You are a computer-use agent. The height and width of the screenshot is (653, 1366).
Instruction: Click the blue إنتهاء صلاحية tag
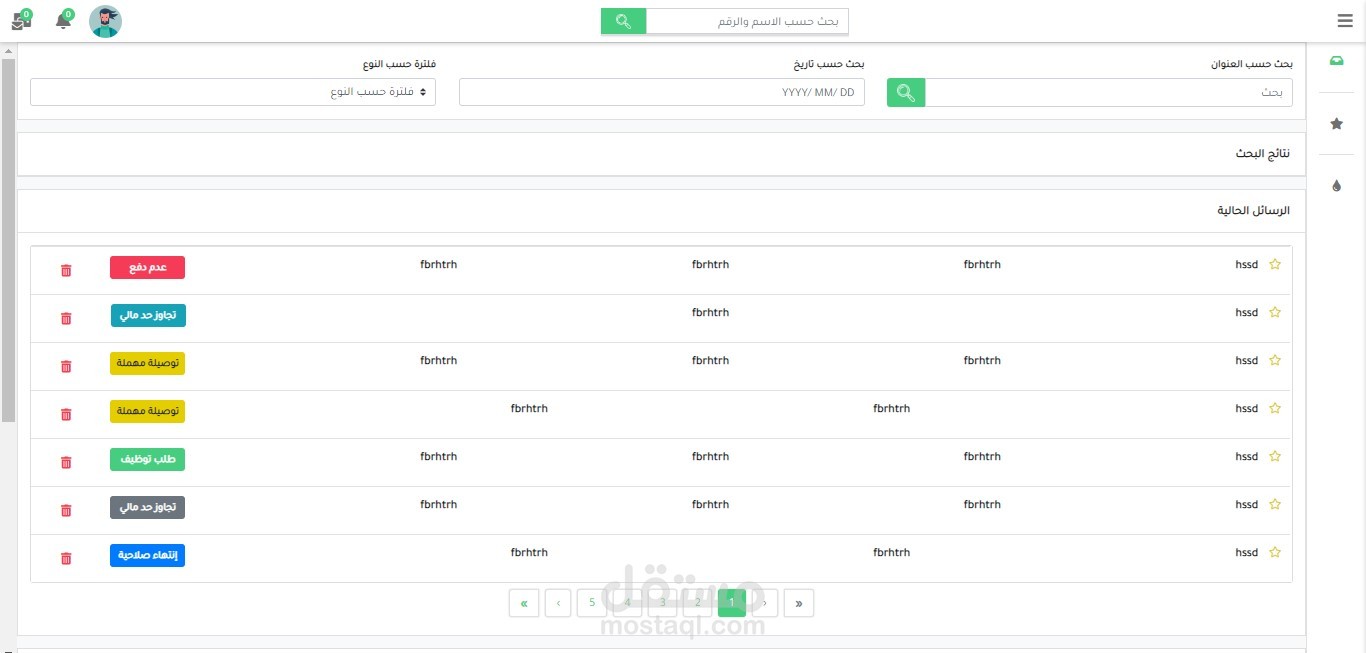(147, 555)
